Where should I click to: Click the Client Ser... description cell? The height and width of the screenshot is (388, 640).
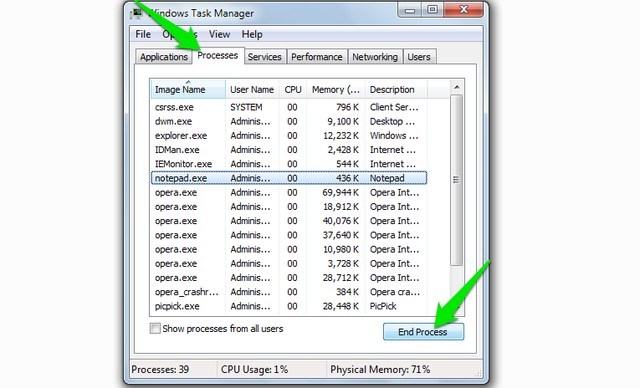click(x=394, y=107)
